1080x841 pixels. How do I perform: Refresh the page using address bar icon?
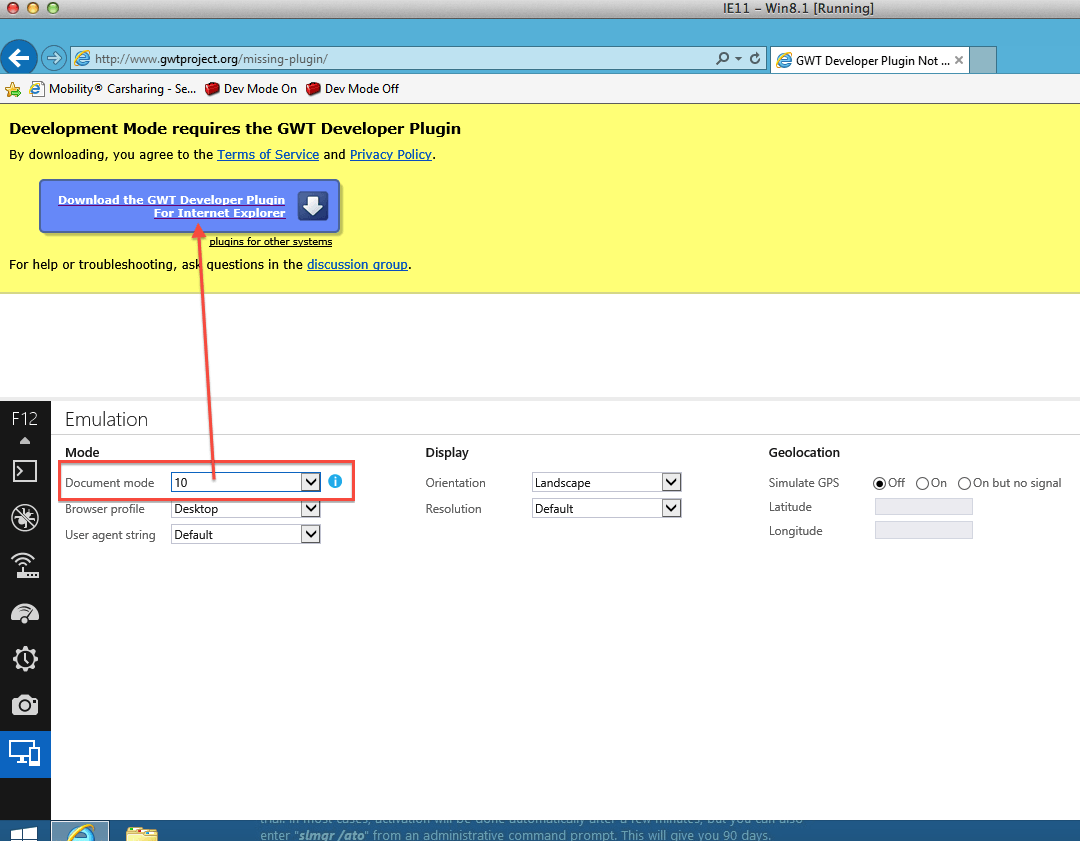coord(755,59)
